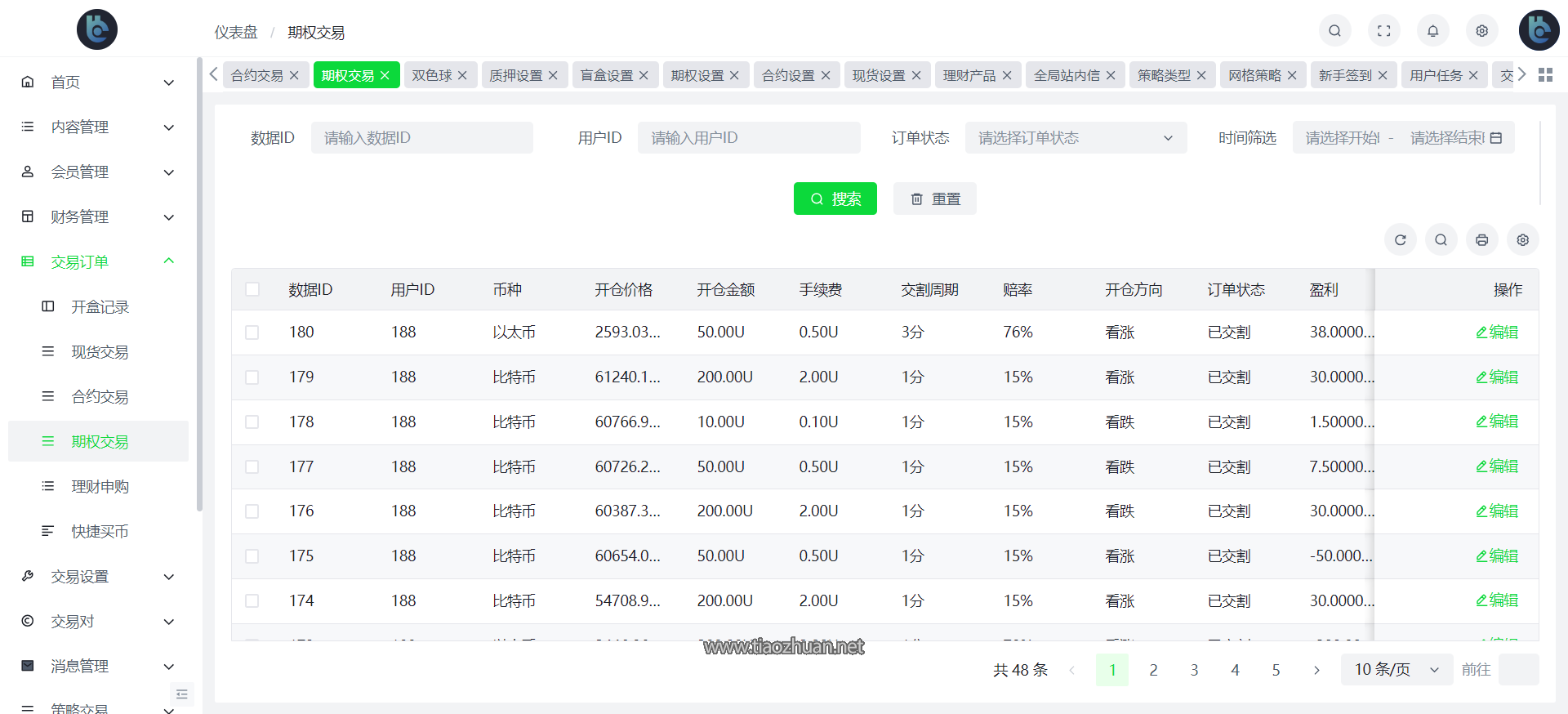
Task: Click the print table icon
Action: [1481, 240]
